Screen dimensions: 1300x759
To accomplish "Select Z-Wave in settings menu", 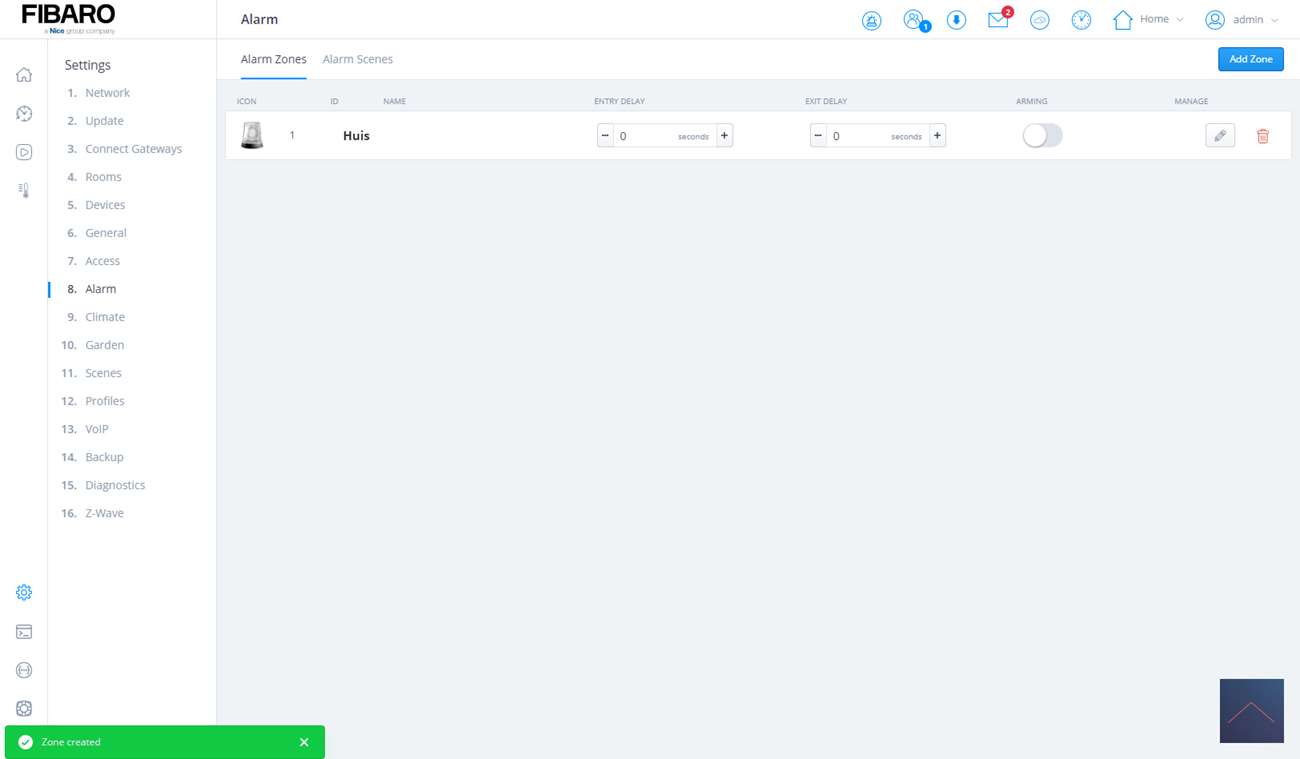I will tap(104, 513).
